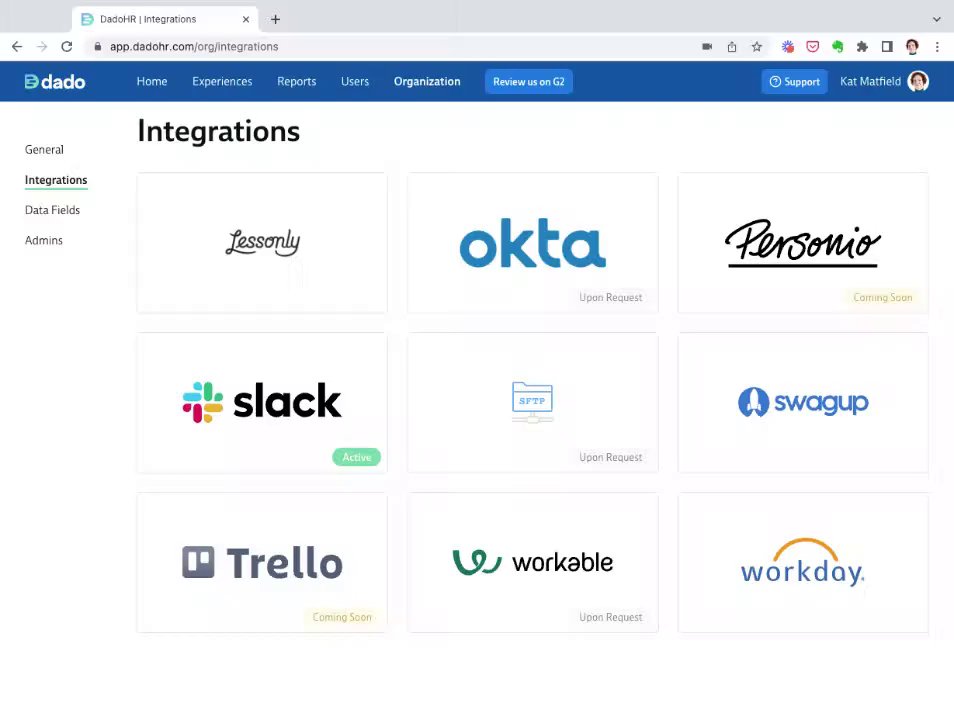Open the Lessonly integration card
The height and width of the screenshot is (720, 954).
[x=262, y=243]
